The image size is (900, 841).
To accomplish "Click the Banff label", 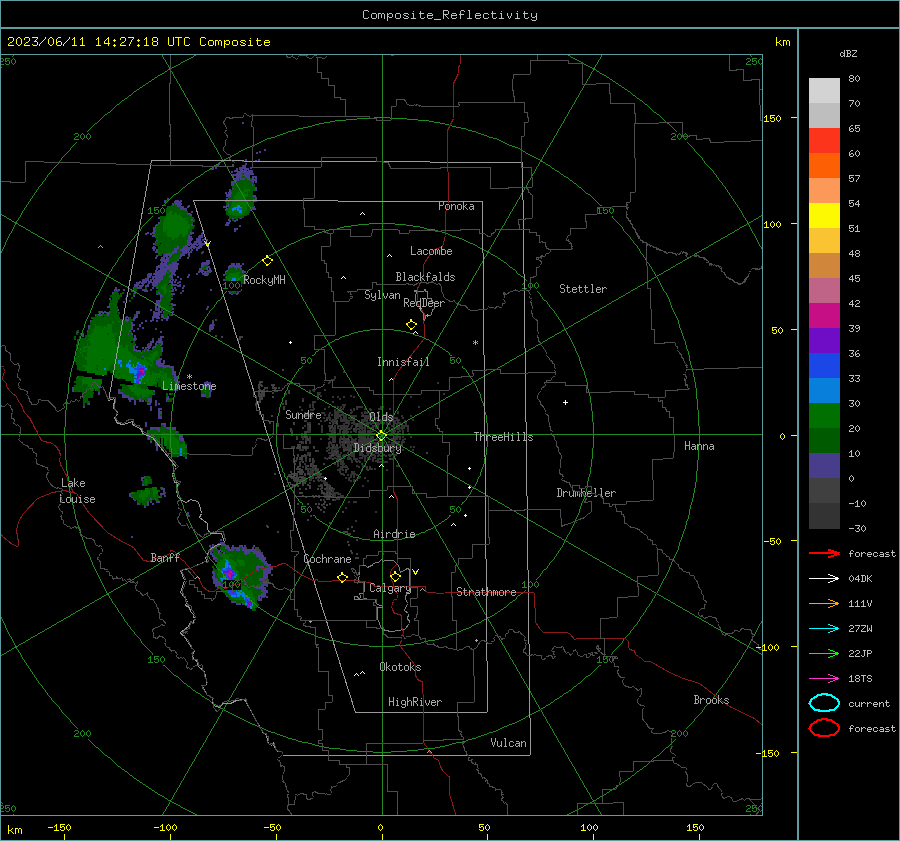I will tap(165, 557).
